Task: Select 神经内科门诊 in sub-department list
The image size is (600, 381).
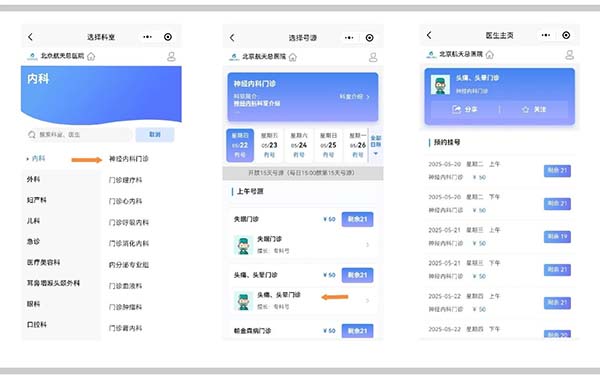Action: (x=129, y=158)
